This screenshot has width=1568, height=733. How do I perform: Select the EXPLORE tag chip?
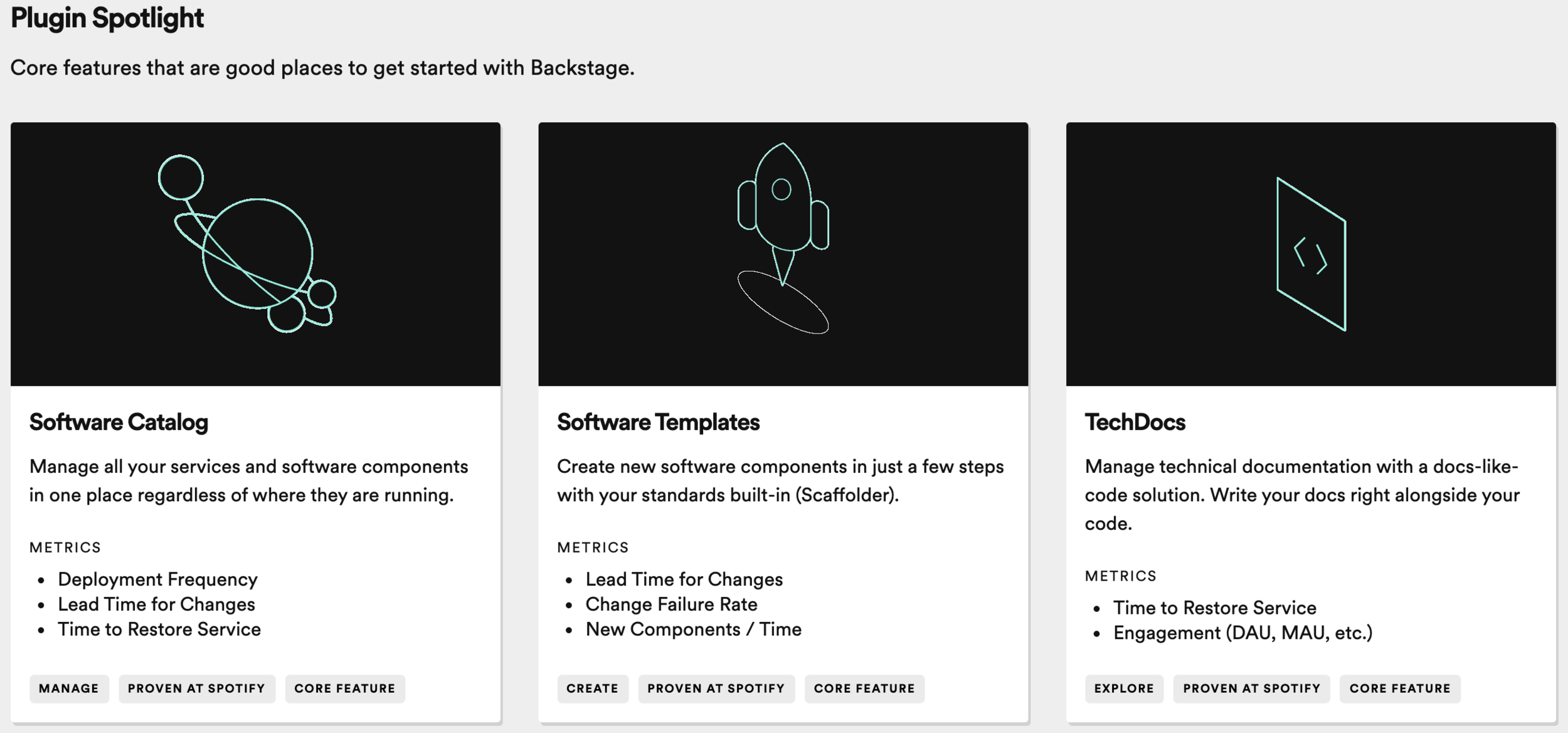click(1124, 688)
